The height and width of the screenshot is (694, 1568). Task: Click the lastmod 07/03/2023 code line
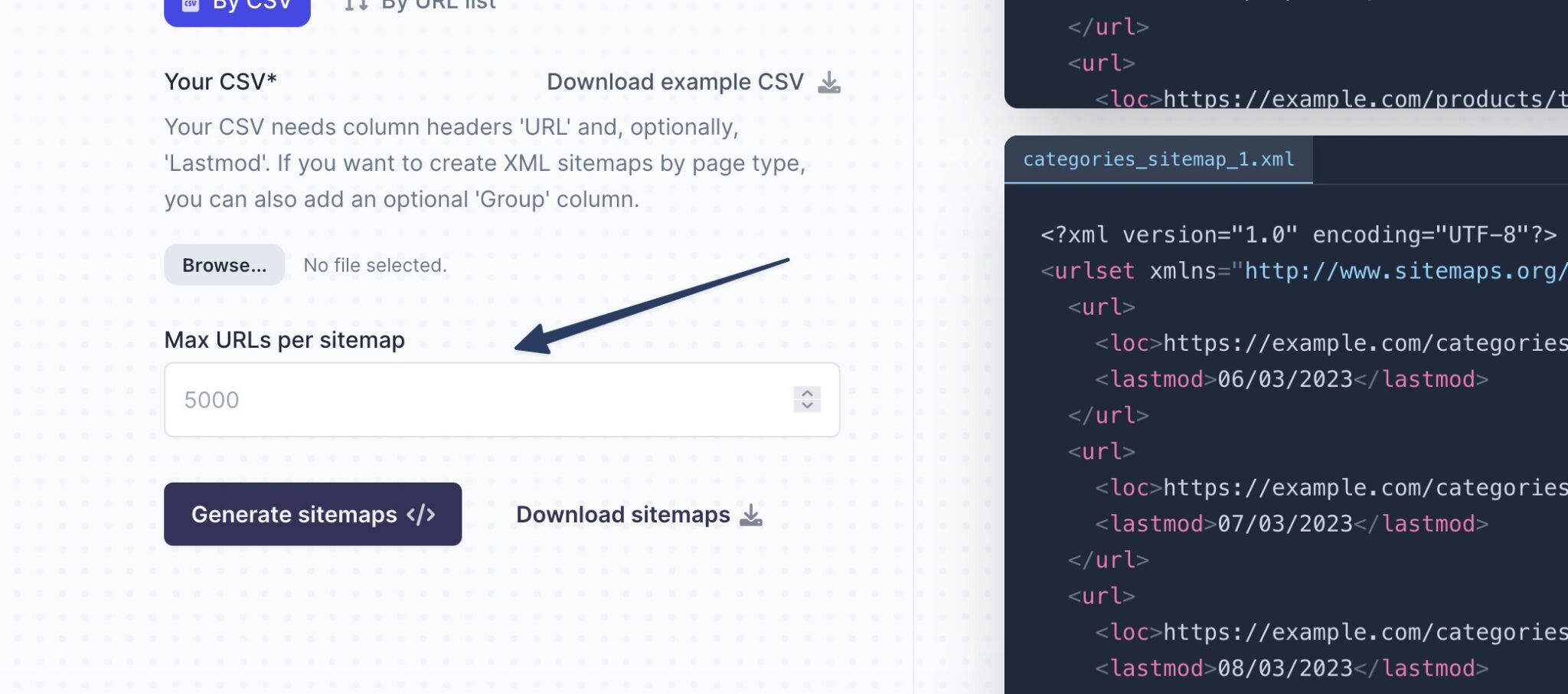click(x=1292, y=524)
